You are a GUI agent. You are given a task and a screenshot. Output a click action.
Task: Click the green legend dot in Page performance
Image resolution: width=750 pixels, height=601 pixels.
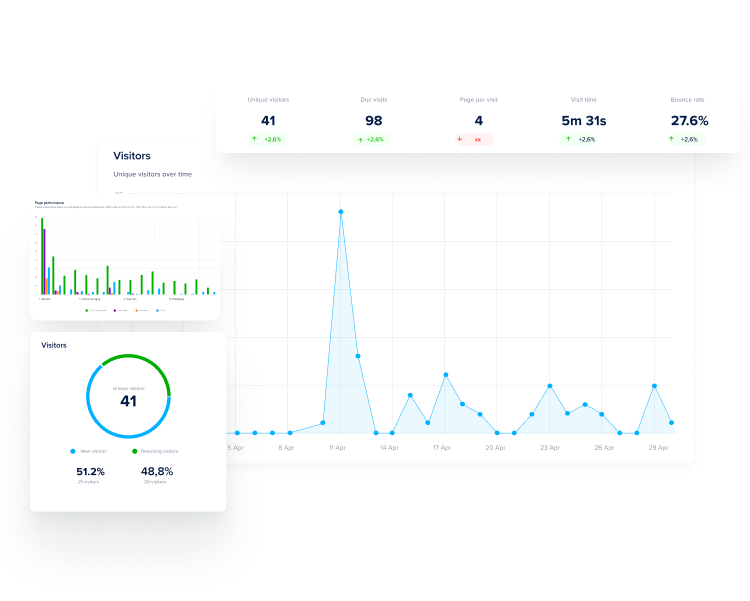[87, 311]
